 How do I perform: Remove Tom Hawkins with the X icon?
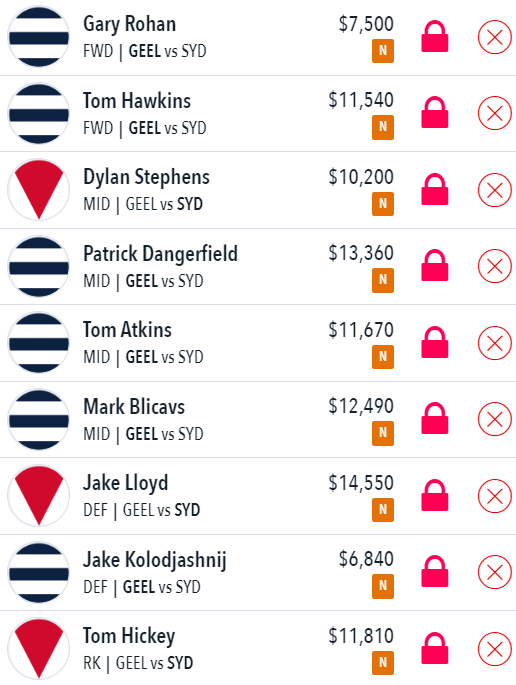point(495,113)
